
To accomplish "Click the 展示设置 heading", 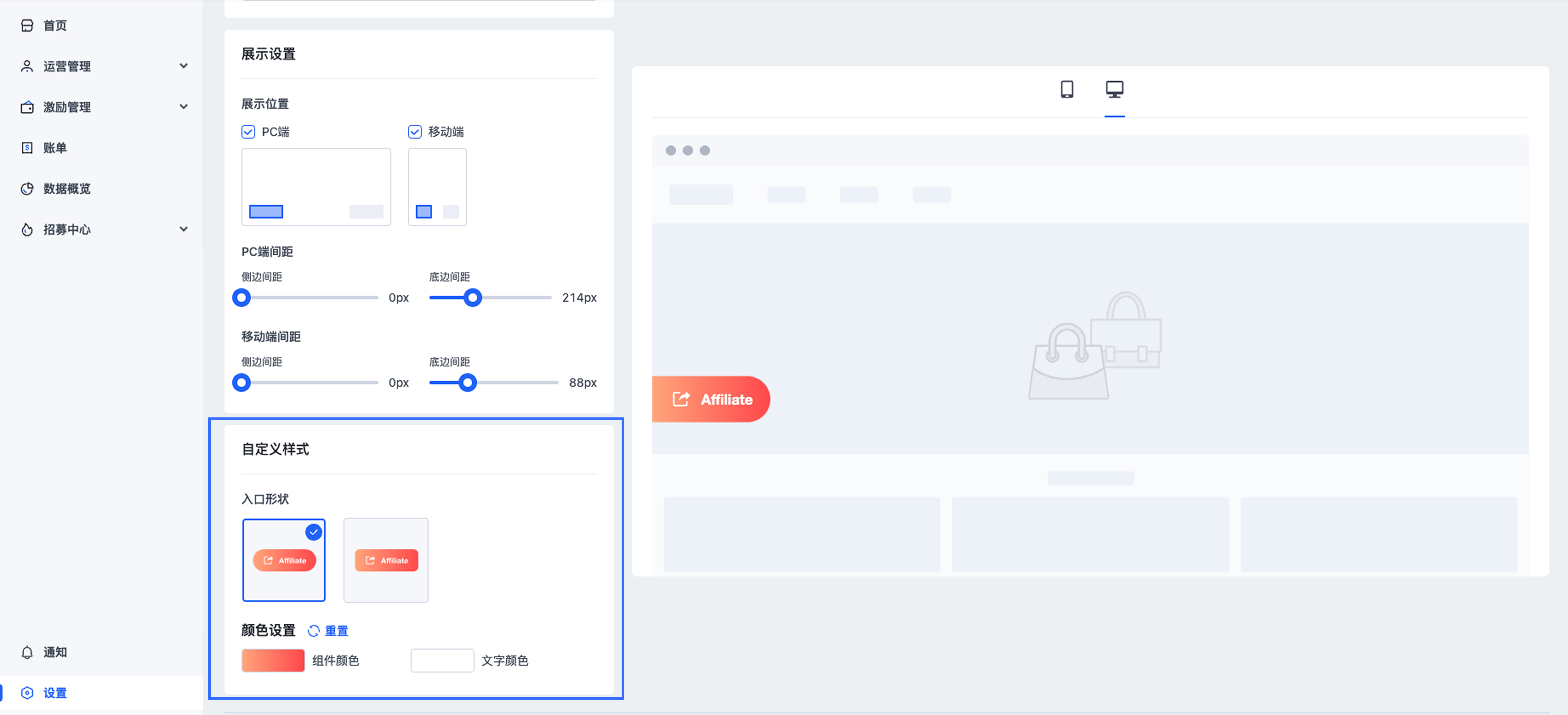I will point(268,54).
